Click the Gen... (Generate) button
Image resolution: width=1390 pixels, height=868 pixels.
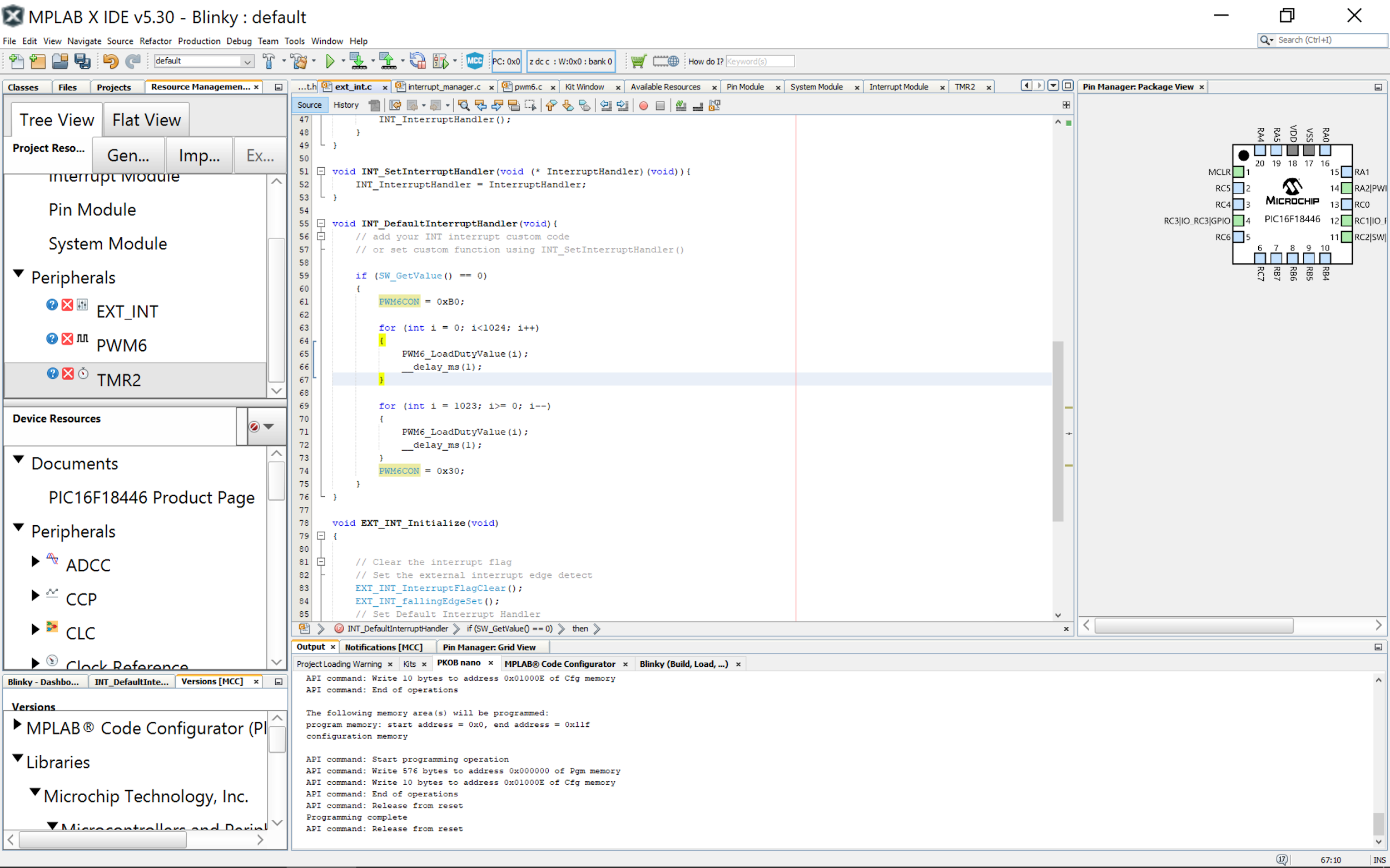tap(128, 155)
